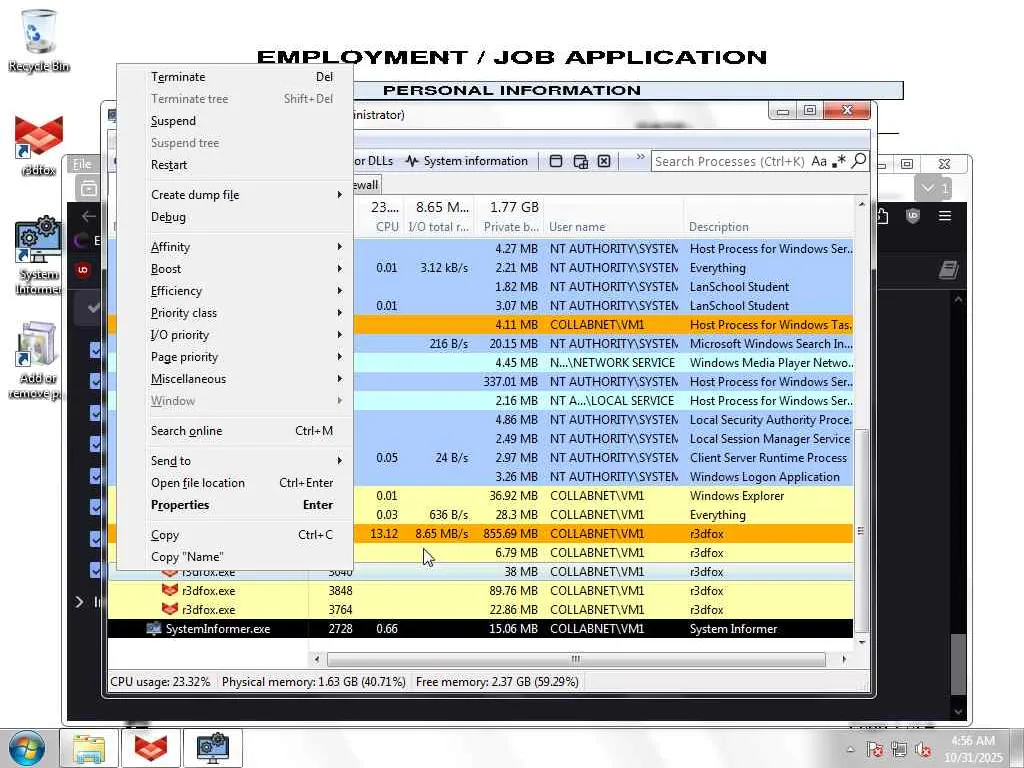The image size is (1024, 768).
Task: Select the SystemInformer.exe process row
Action: tap(480, 629)
